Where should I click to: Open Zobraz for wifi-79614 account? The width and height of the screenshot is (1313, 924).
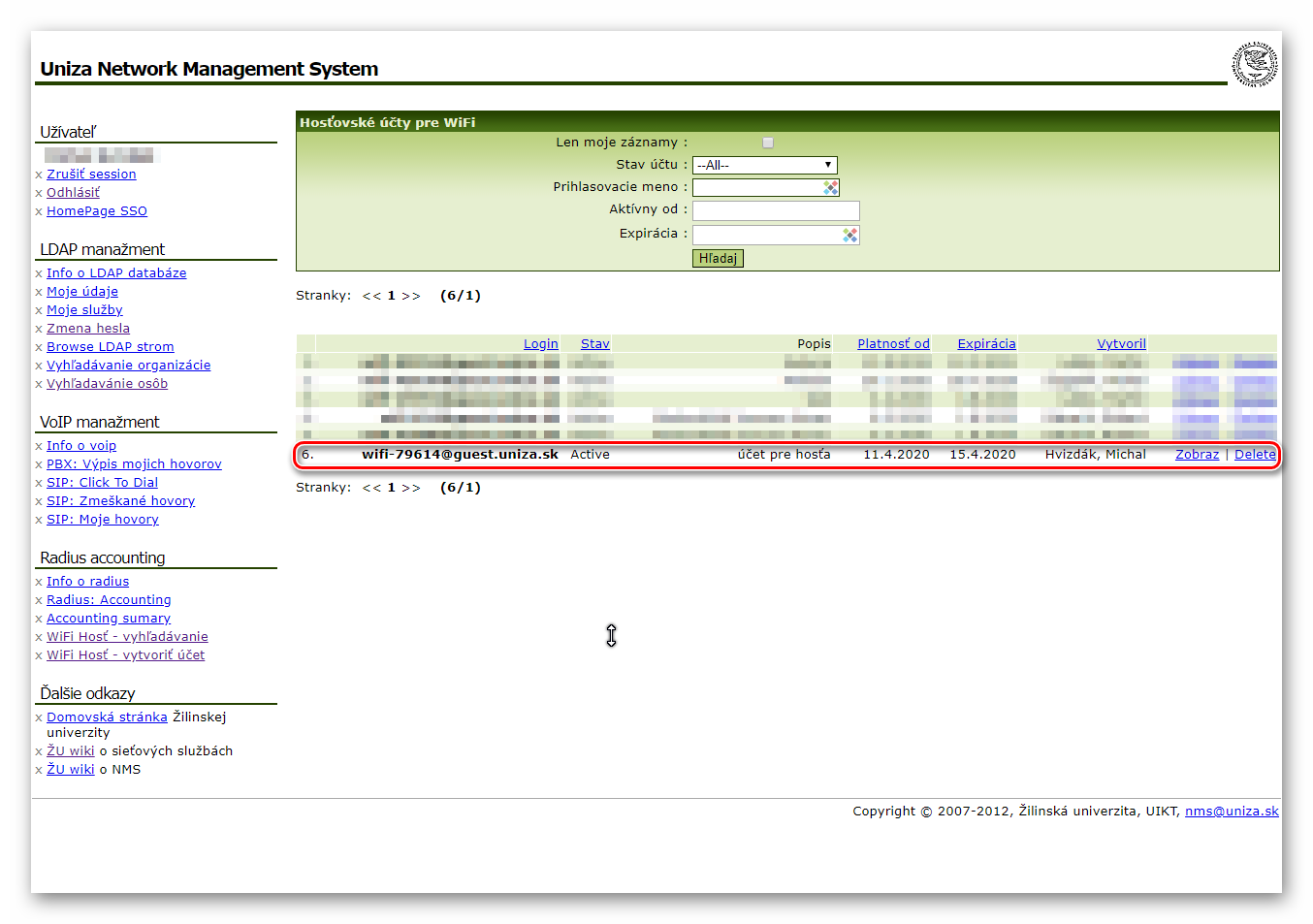(1198, 455)
